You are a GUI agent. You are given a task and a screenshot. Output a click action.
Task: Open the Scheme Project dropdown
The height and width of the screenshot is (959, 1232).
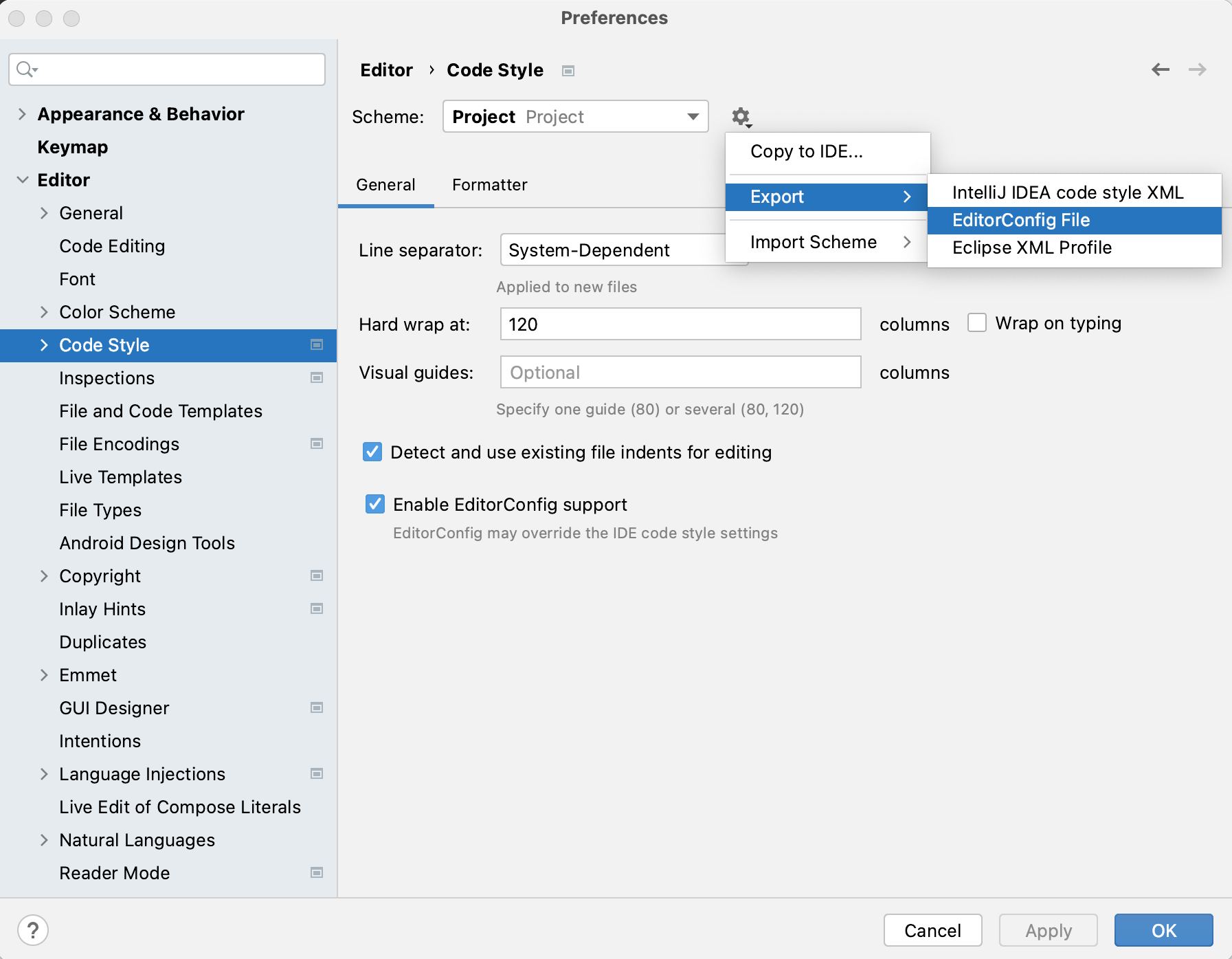click(575, 117)
